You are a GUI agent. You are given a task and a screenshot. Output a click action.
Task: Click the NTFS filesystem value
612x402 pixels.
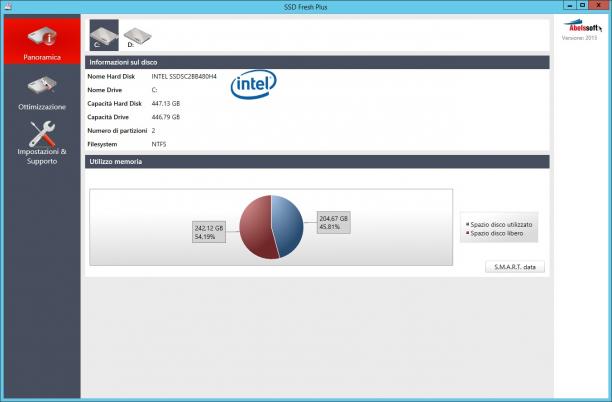(x=159, y=144)
